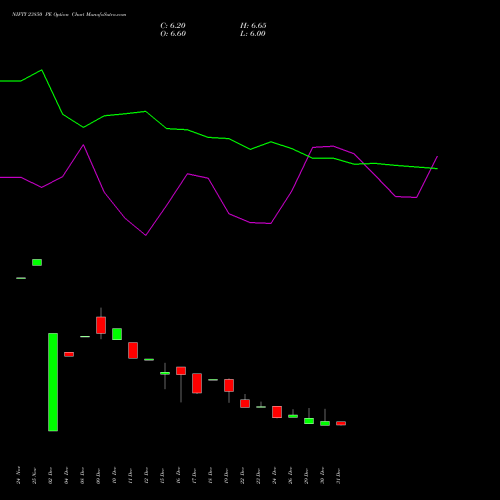Click the red candle for 19 Dec
The image size is (500, 500).
[x=229, y=385]
